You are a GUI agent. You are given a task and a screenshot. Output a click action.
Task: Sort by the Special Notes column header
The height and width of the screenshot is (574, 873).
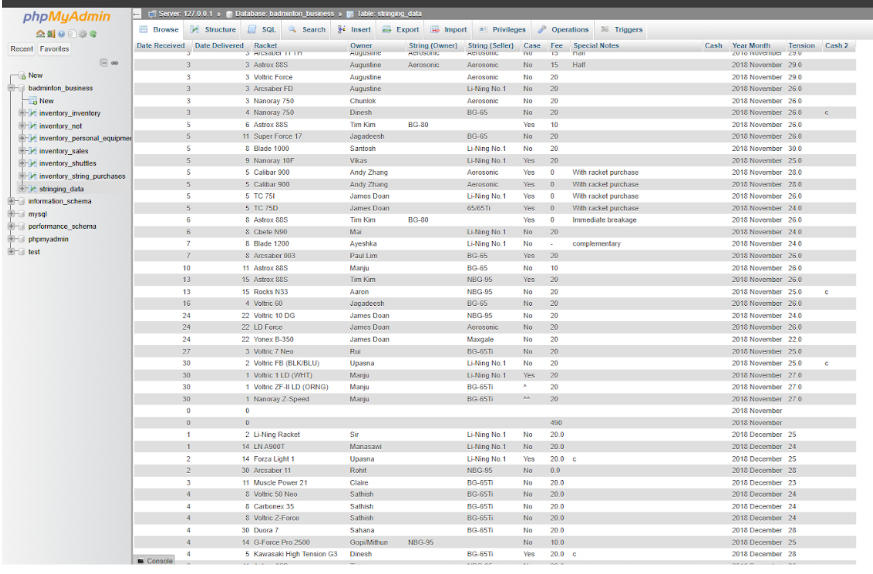coord(596,46)
